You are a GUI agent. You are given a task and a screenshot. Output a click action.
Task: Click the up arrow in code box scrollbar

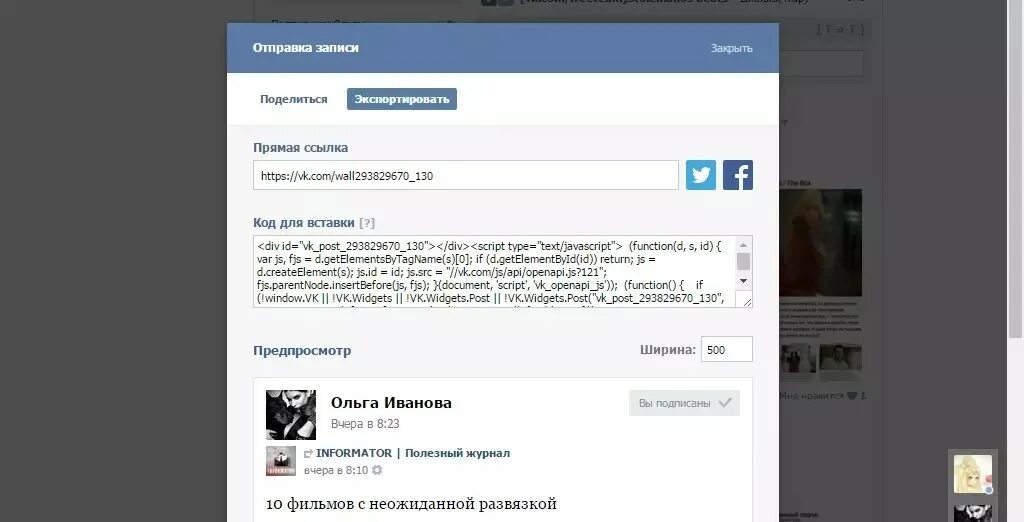coord(743,245)
